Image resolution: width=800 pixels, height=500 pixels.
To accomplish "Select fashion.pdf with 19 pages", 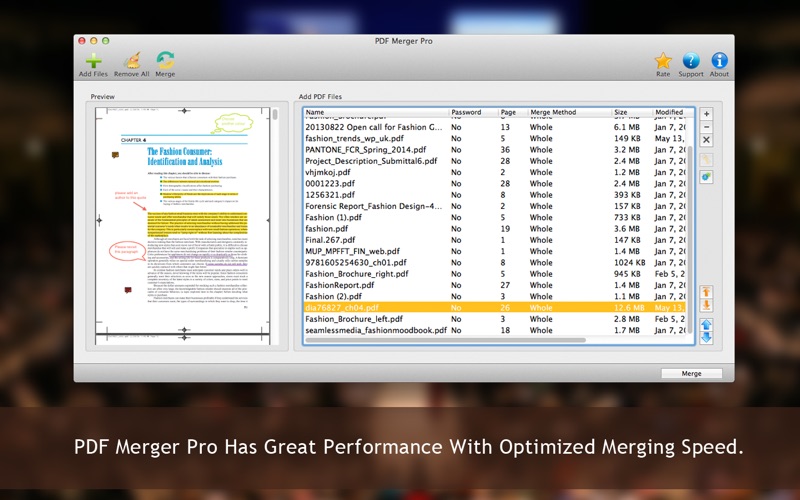I will pyautogui.click(x=495, y=229).
